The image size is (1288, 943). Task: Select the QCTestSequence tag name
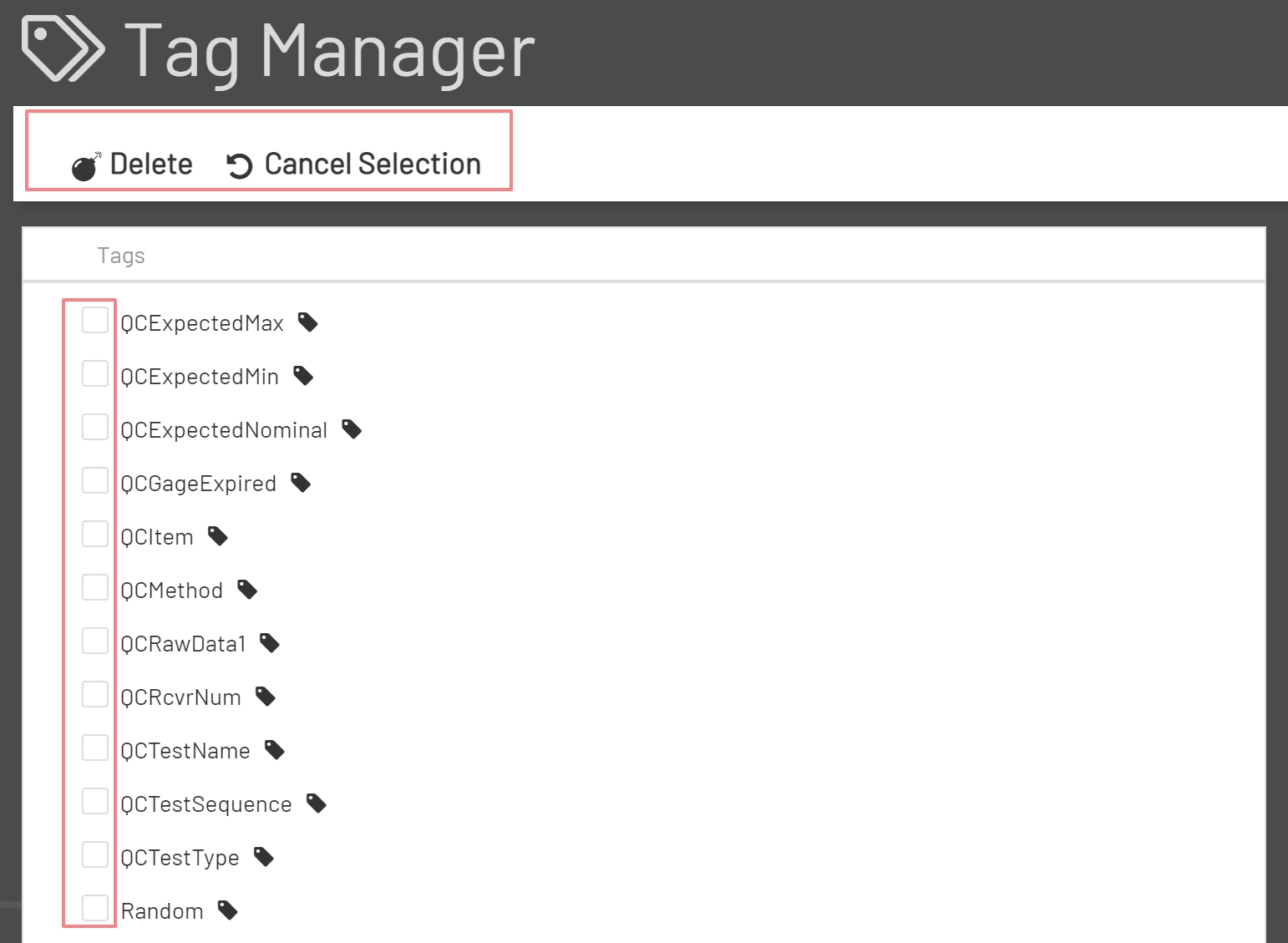(206, 804)
